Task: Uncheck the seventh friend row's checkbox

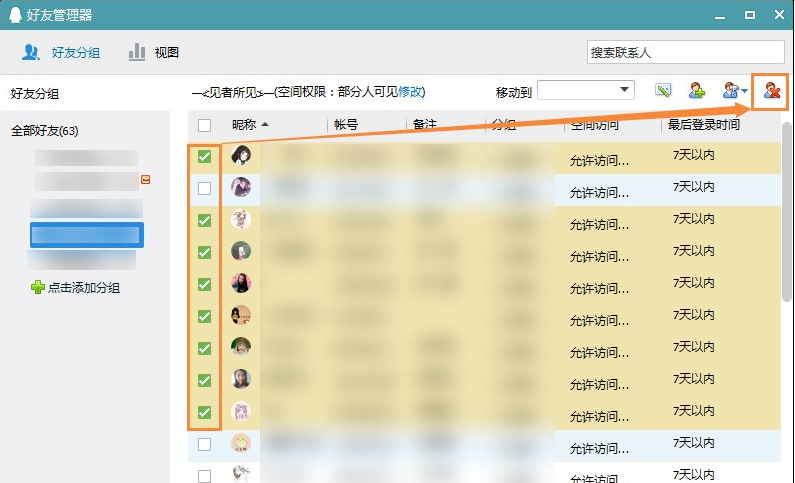Action: point(204,348)
